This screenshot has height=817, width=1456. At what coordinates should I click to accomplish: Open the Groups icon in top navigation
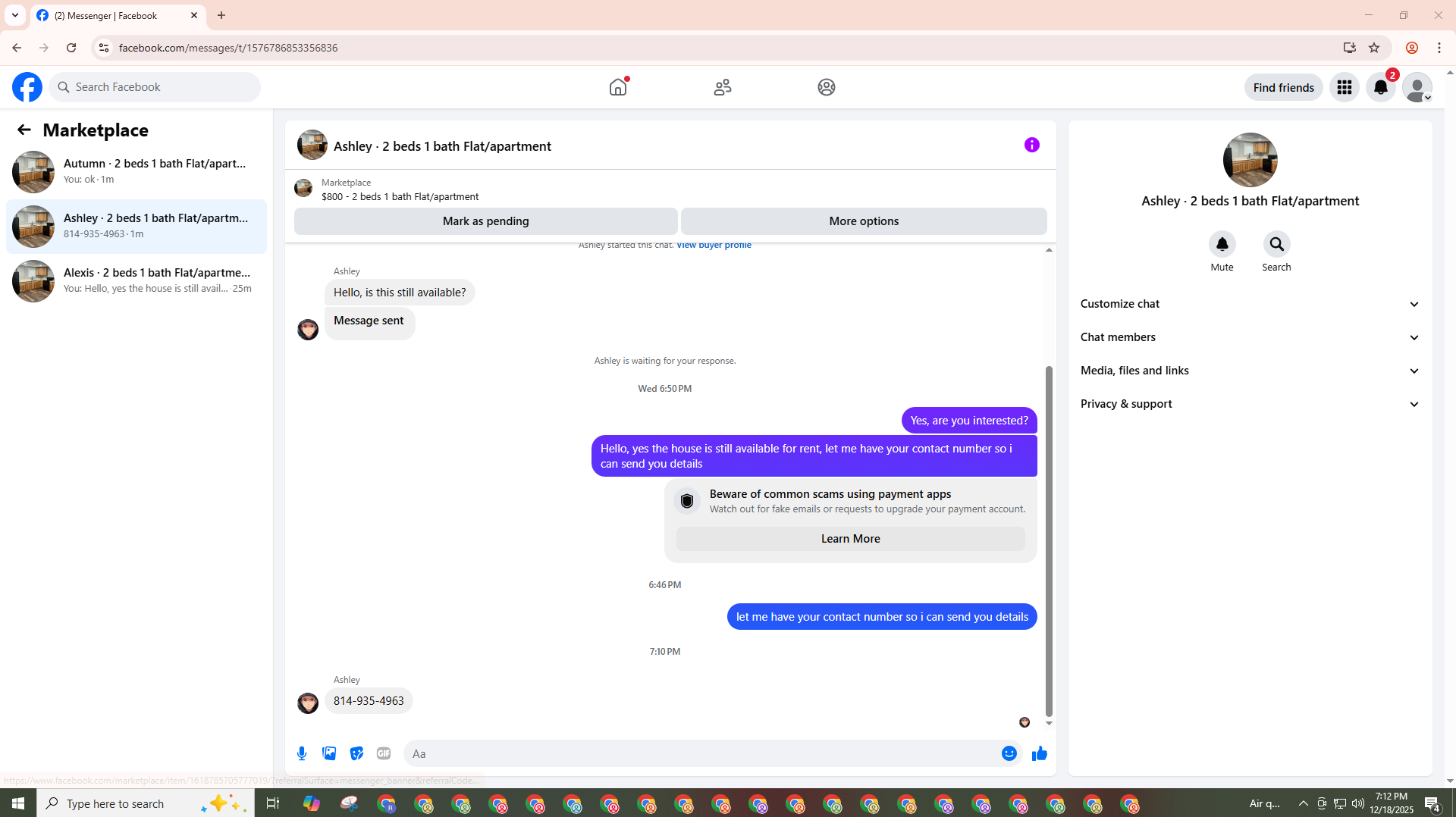pyautogui.click(x=827, y=87)
